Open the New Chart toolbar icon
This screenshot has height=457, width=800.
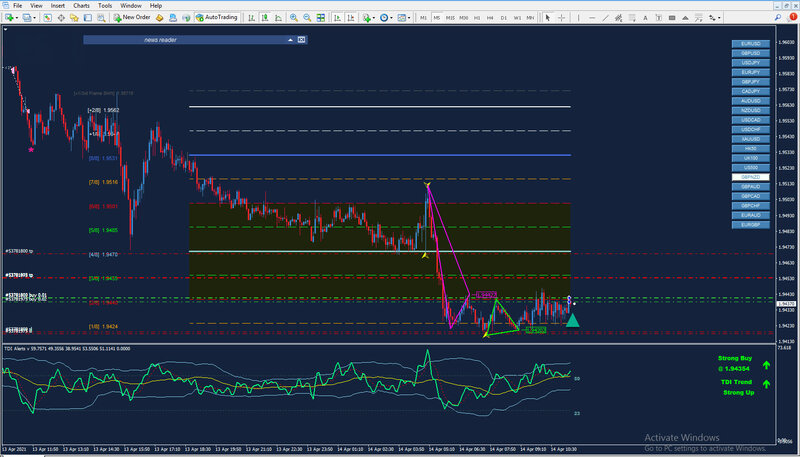10,18
